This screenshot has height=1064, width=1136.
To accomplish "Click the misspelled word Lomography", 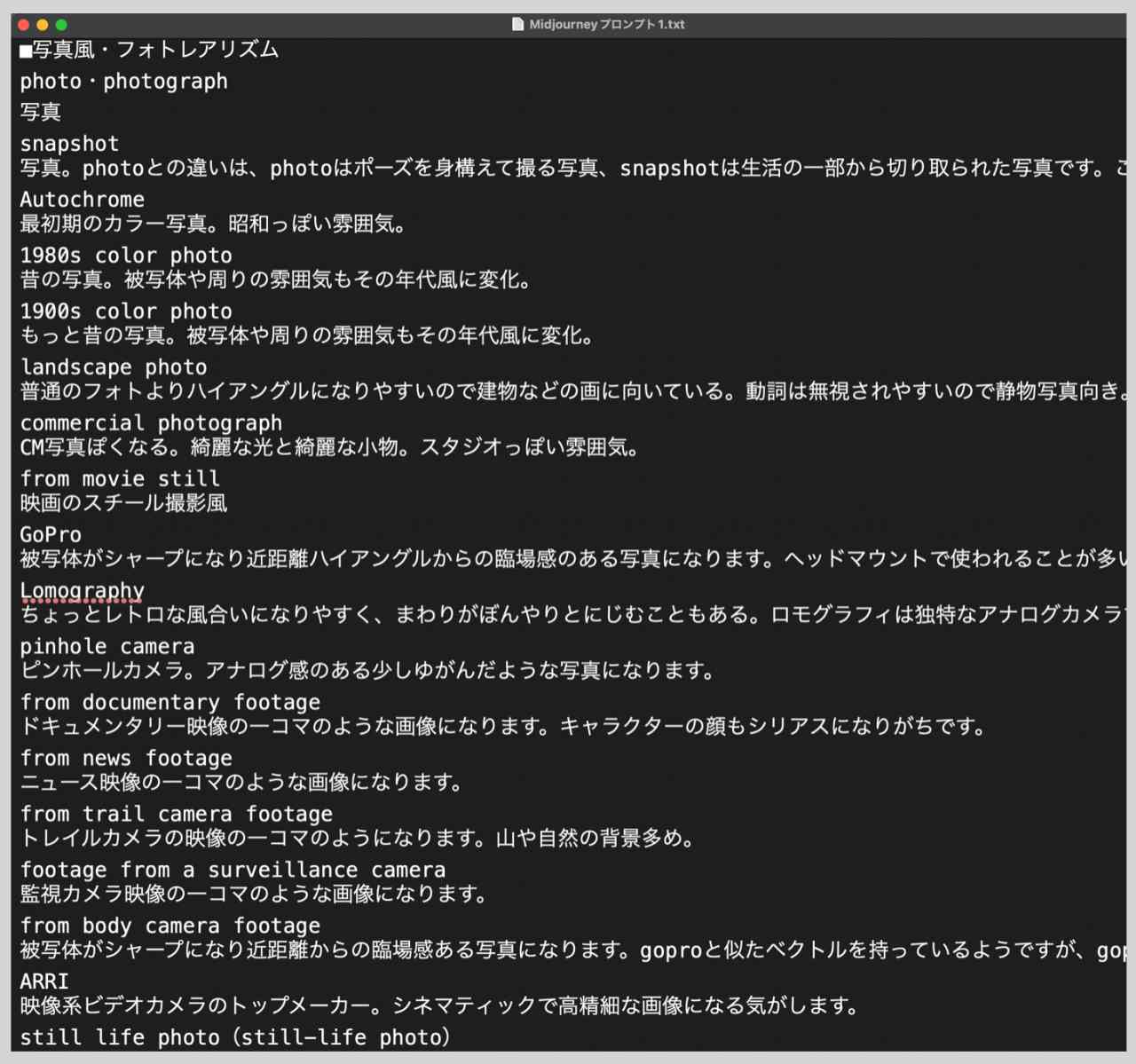I will pyautogui.click(x=82, y=591).
